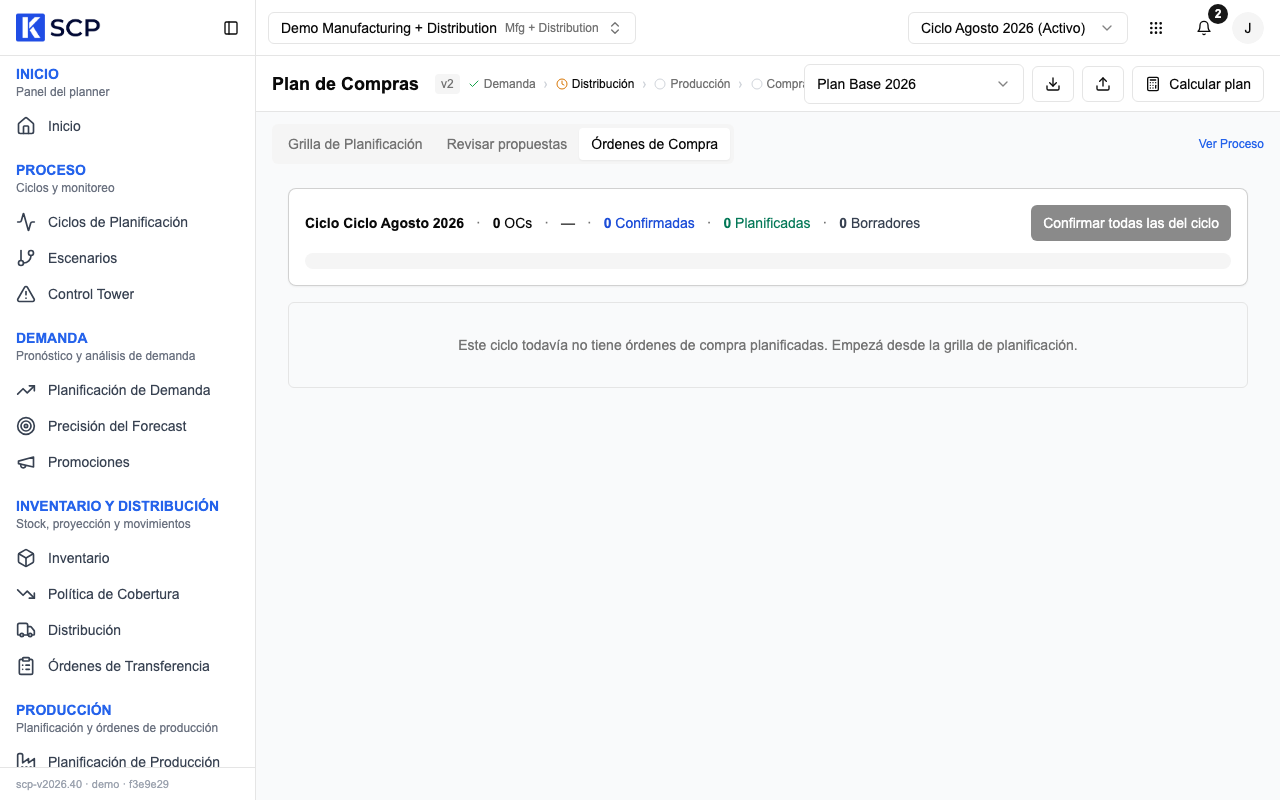Click the Inventario box icon
This screenshot has width=1280, height=800.
coord(27,558)
